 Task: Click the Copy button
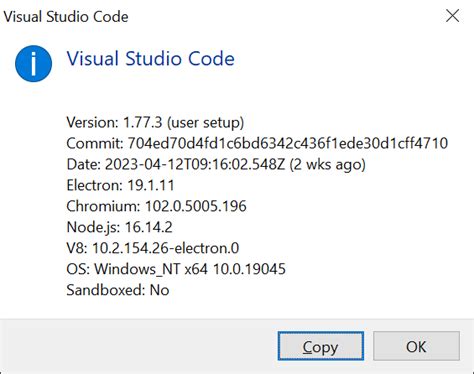pos(320,346)
